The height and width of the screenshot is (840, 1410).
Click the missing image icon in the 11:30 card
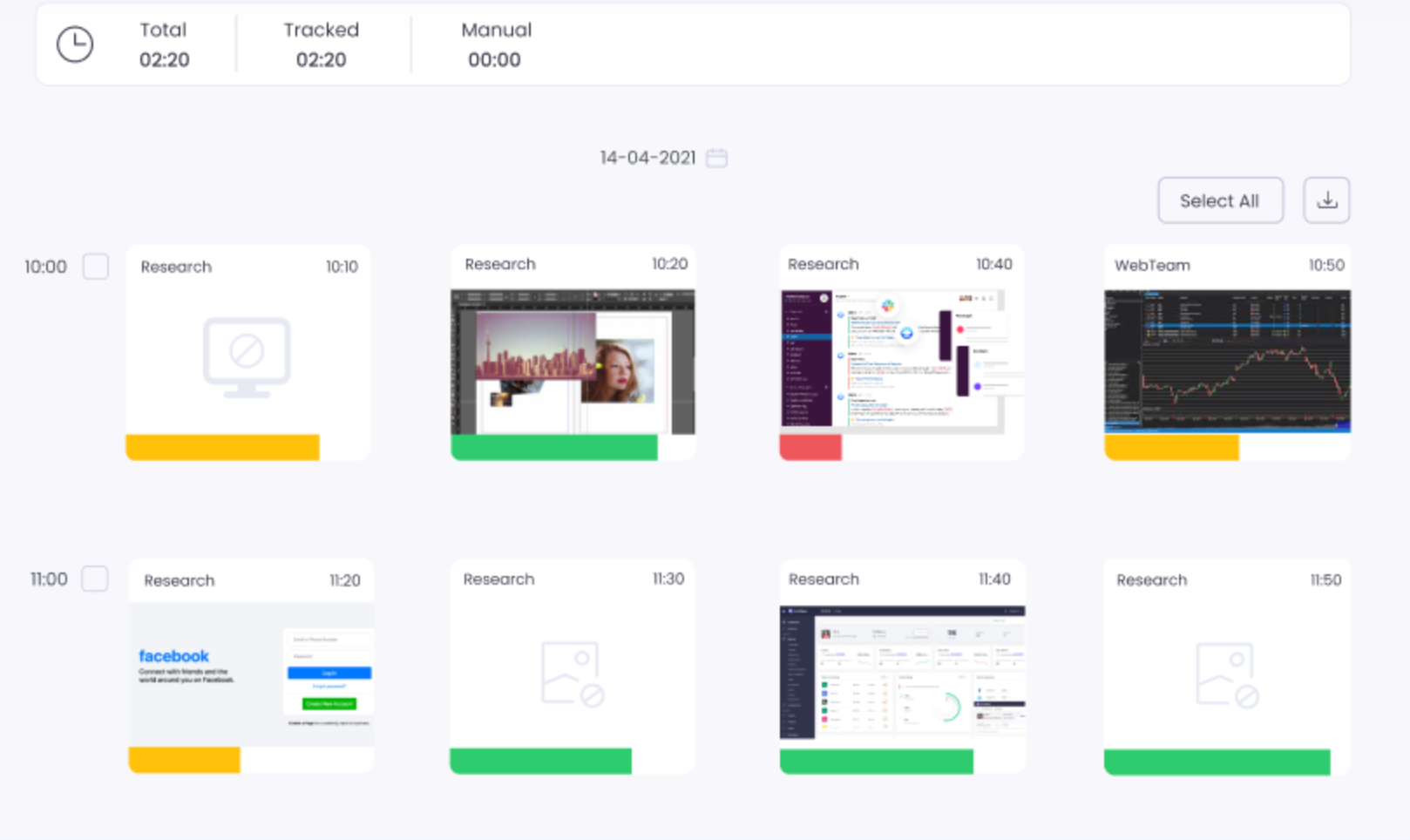click(572, 674)
